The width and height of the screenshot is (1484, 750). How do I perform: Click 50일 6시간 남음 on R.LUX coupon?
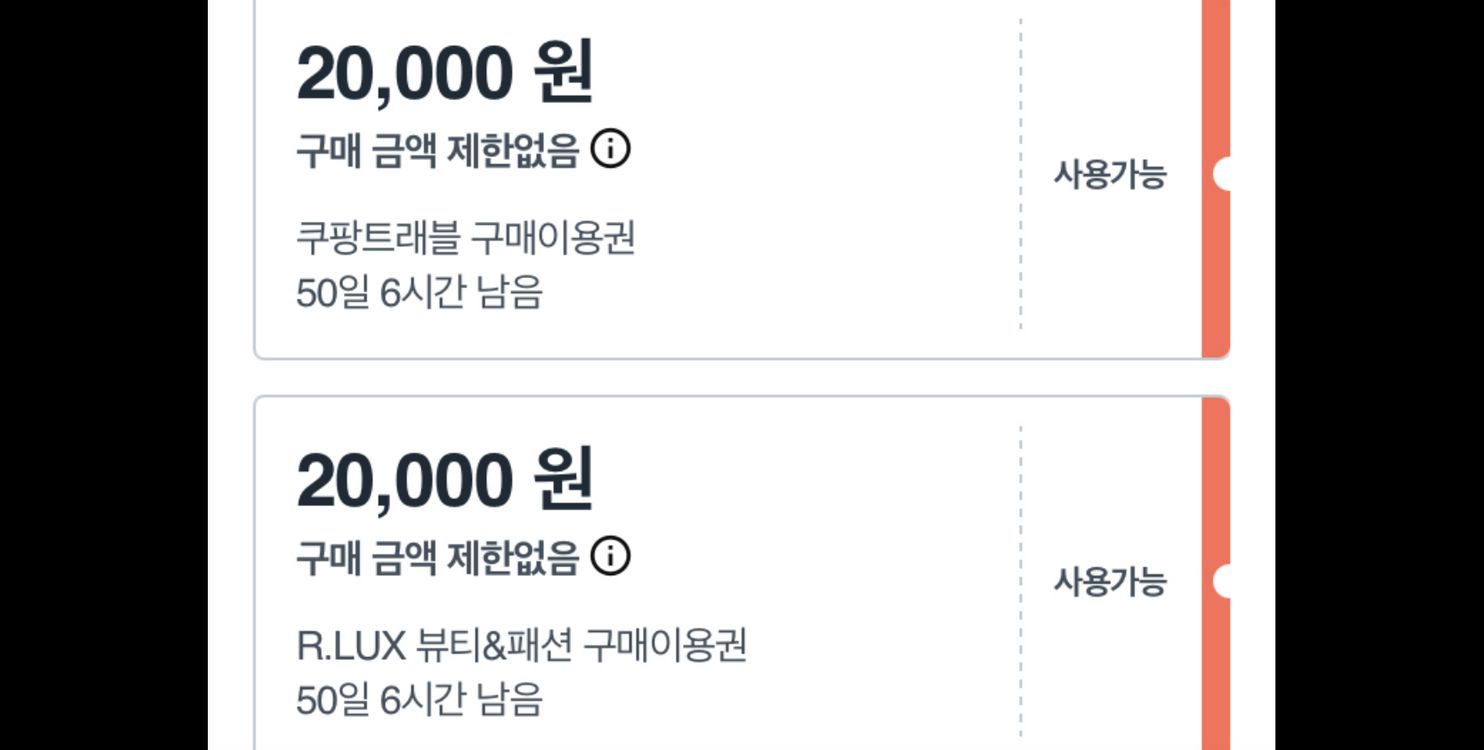pyautogui.click(x=419, y=699)
